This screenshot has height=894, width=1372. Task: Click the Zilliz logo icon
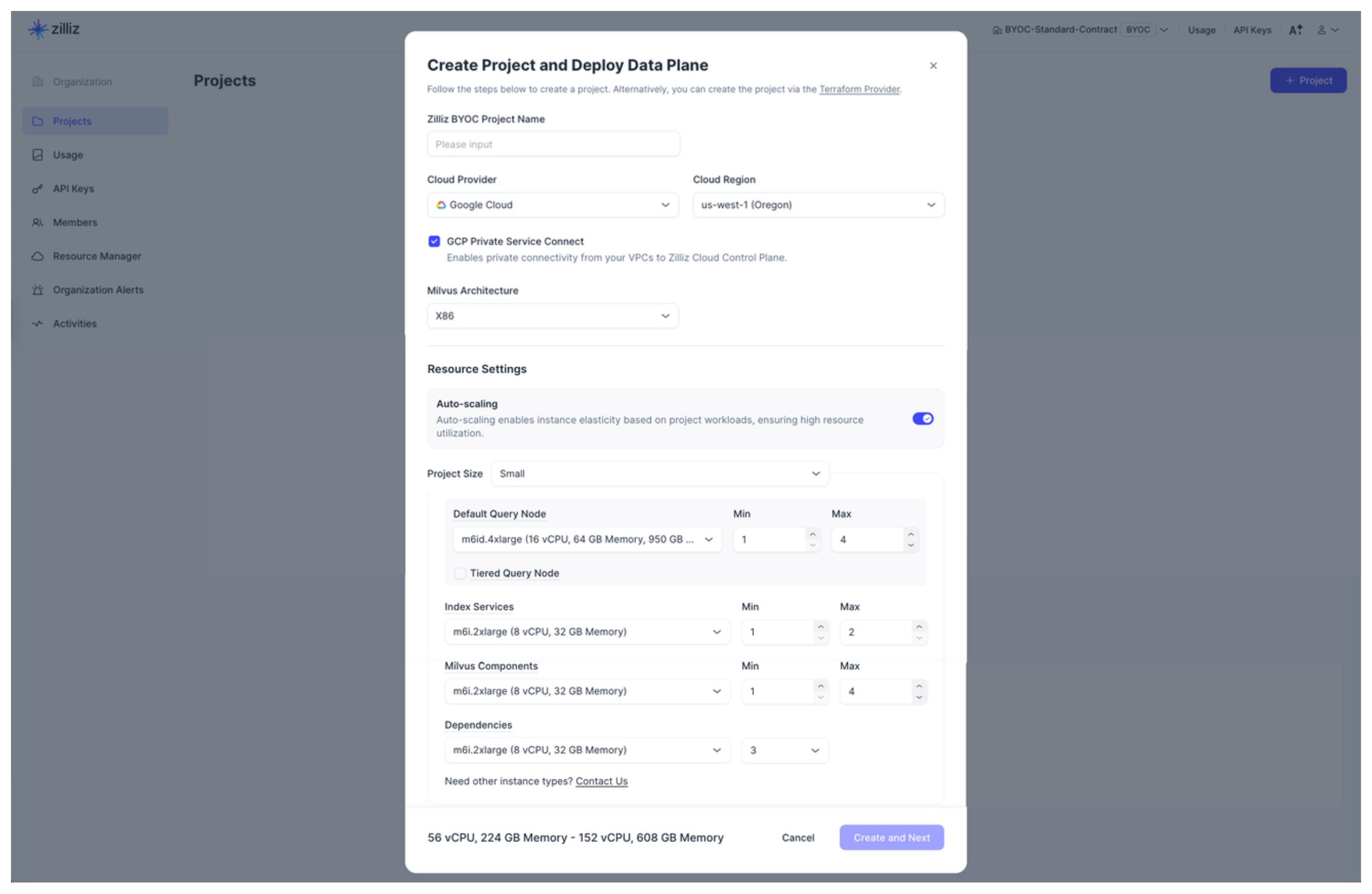coord(38,29)
